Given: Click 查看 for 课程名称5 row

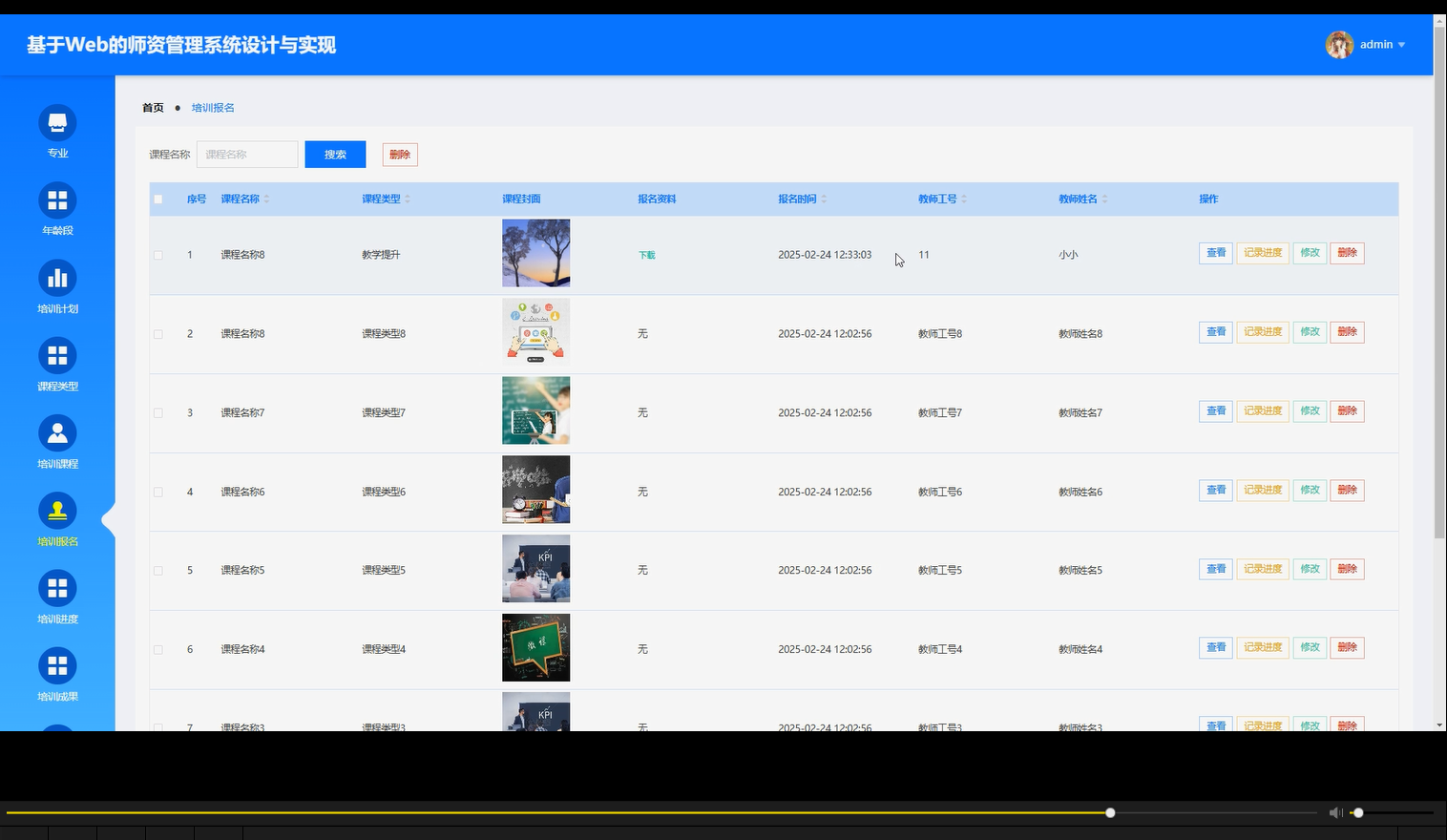Looking at the screenshot, I should [1216, 569].
